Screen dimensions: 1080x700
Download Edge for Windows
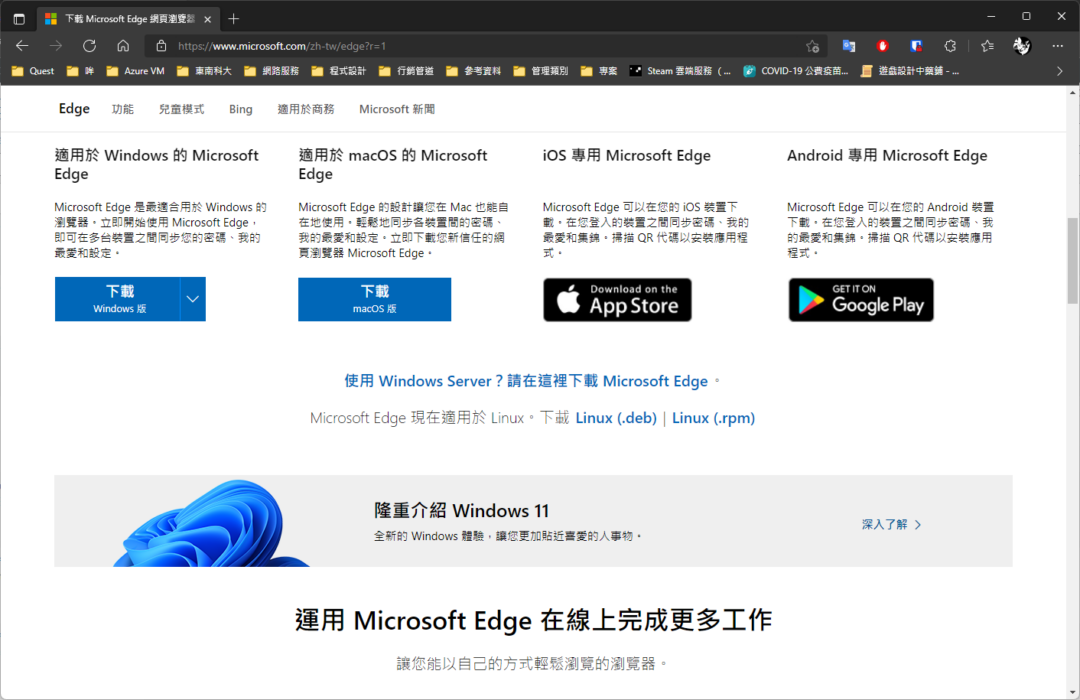pos(117,299)
